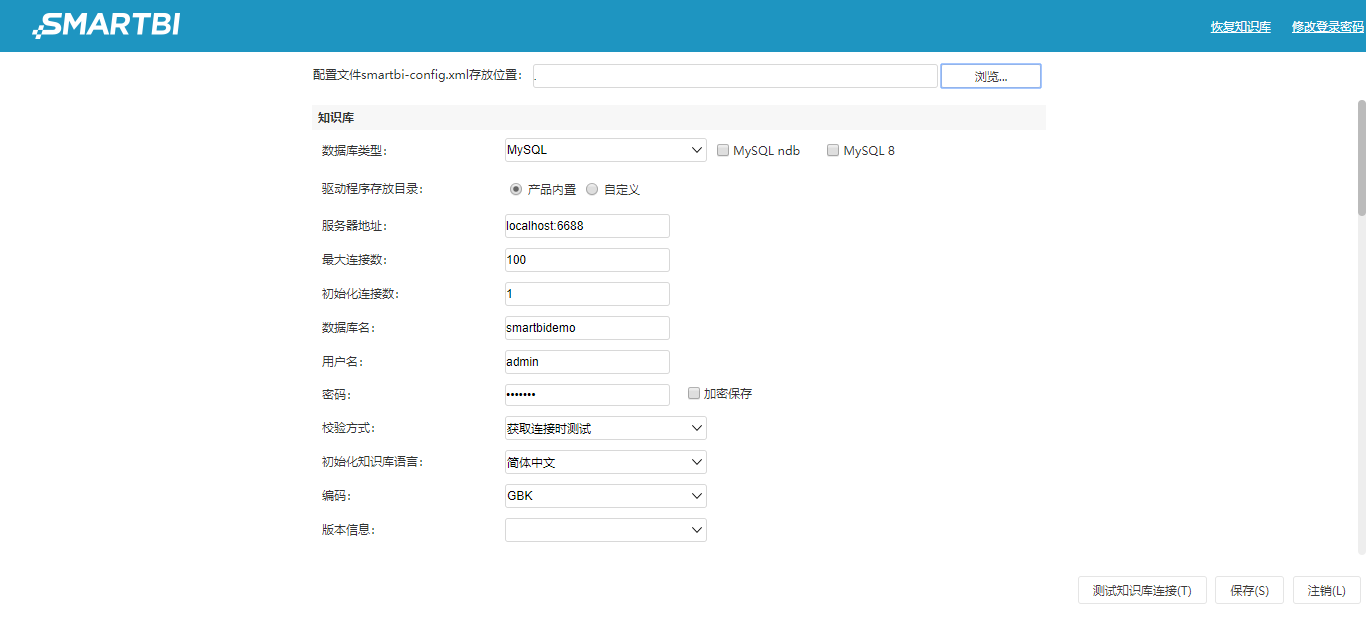This screenshot has width=1366, height=623.
Task: Click the 测试知识库连接(T) button
Action: 1142,590
